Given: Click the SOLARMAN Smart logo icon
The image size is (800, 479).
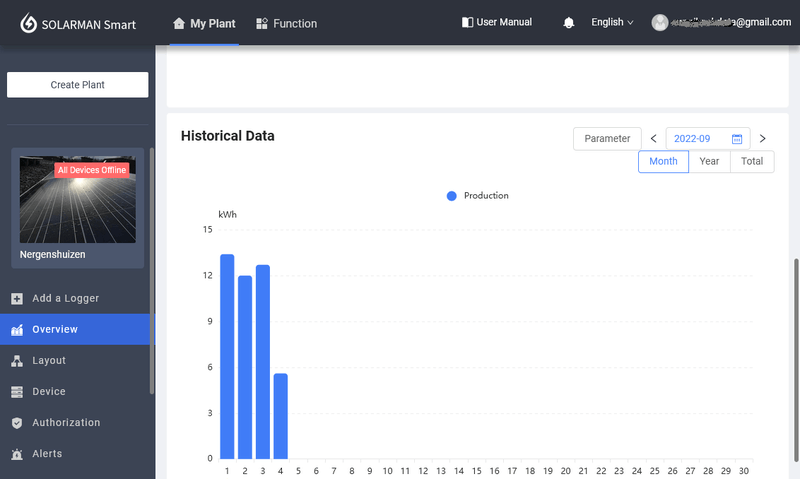Looking at the screenshot, I should 29,23.
